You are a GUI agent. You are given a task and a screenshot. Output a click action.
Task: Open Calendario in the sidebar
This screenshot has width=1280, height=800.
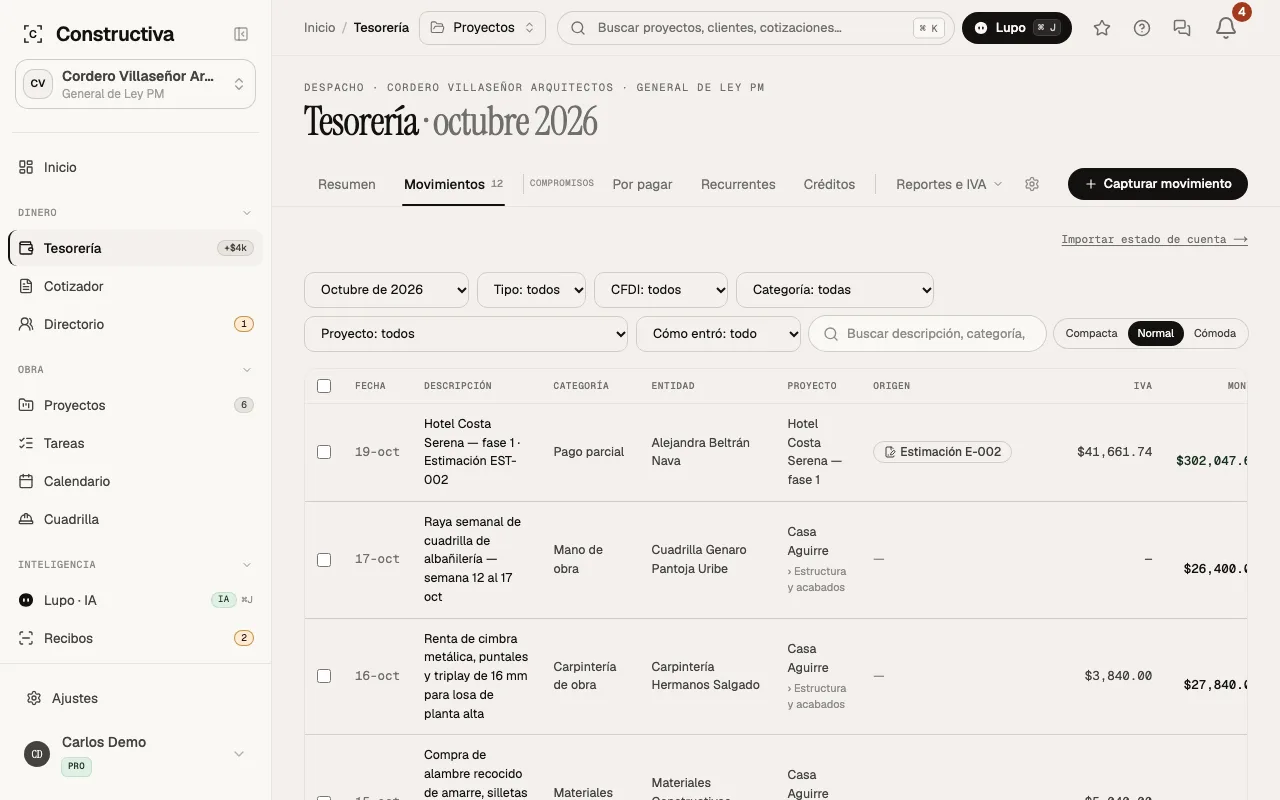135,481
